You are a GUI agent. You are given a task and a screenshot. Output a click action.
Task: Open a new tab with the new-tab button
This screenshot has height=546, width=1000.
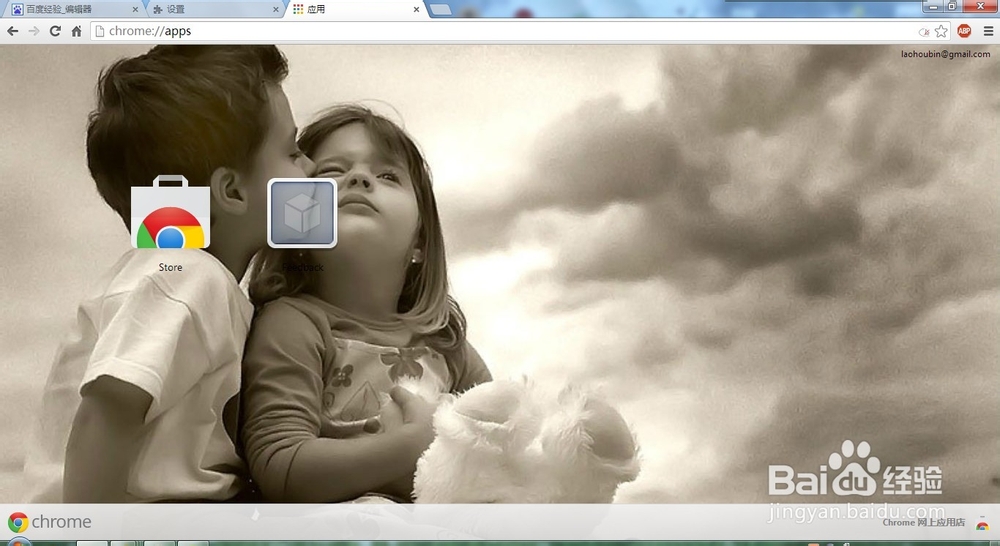click(x=440, y=10)
